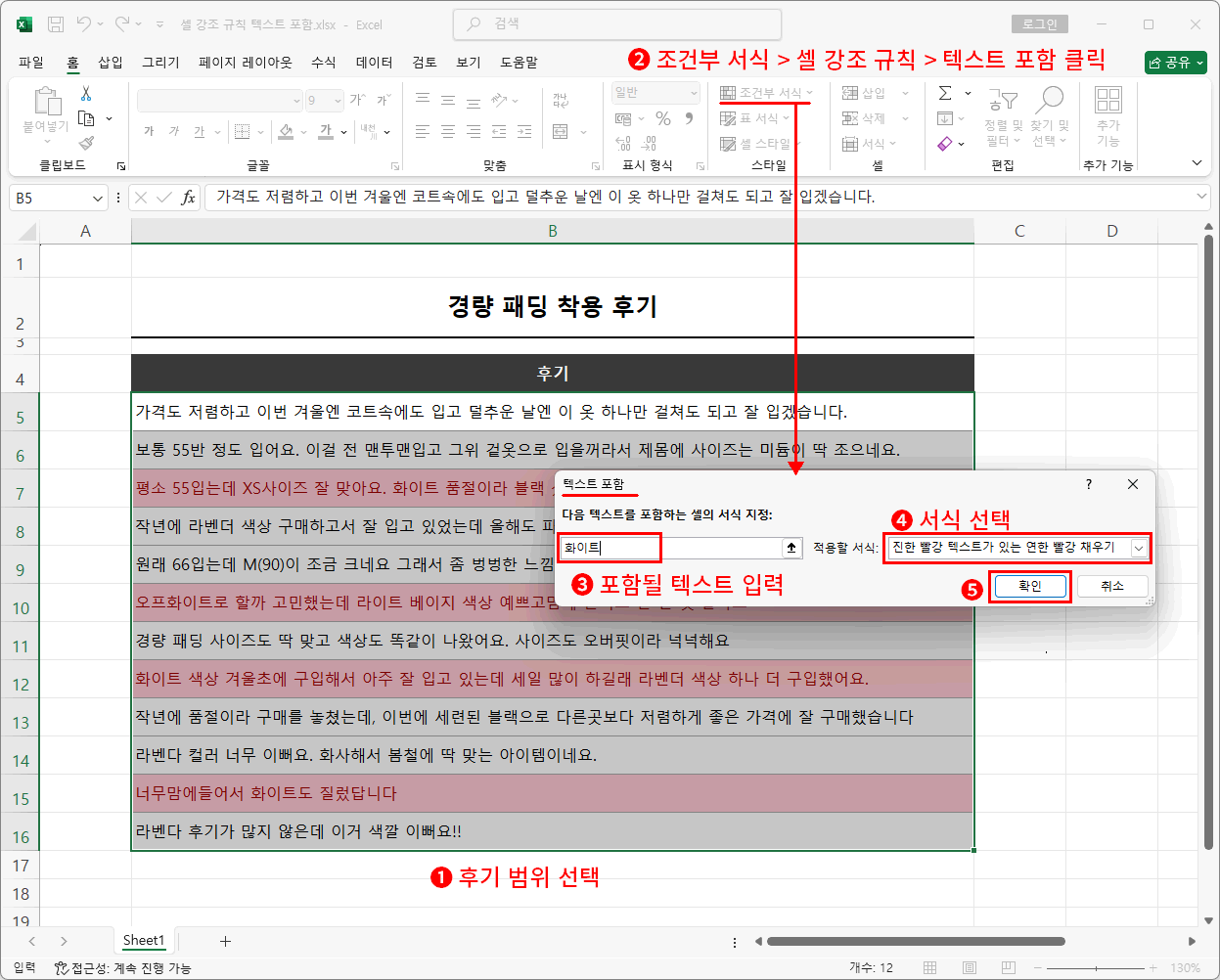Click the Page Layout view icon in status bar

pos(969,967)
